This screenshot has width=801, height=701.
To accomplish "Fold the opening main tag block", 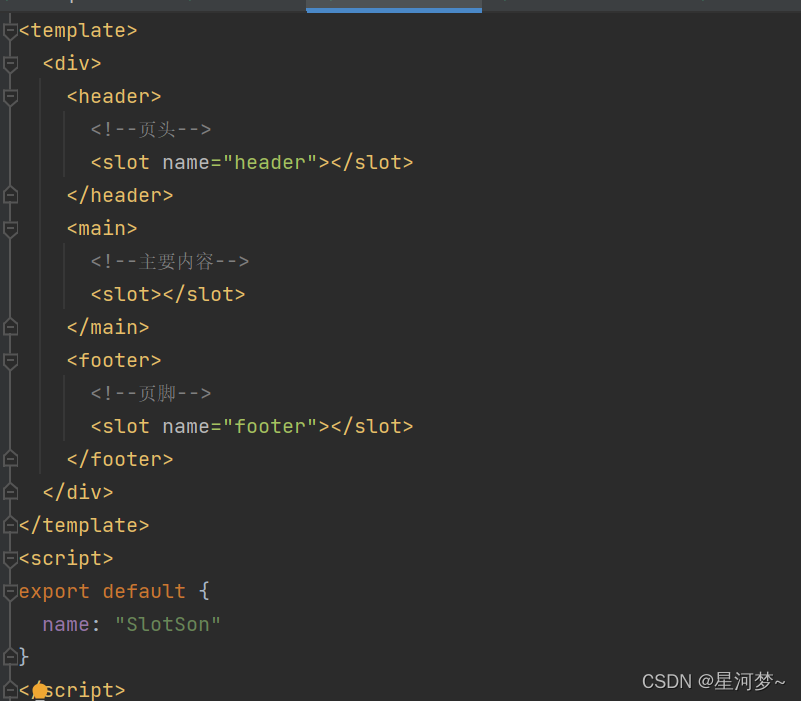I will (10, 229).
